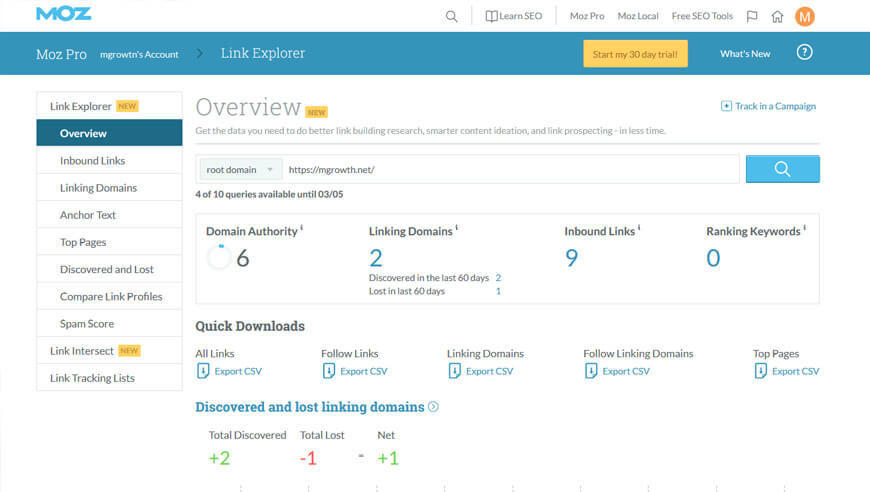Select Inbound Links in the sidebar
Image resolution: width=870 pixels, height=492 pixels.
[92, 161]
